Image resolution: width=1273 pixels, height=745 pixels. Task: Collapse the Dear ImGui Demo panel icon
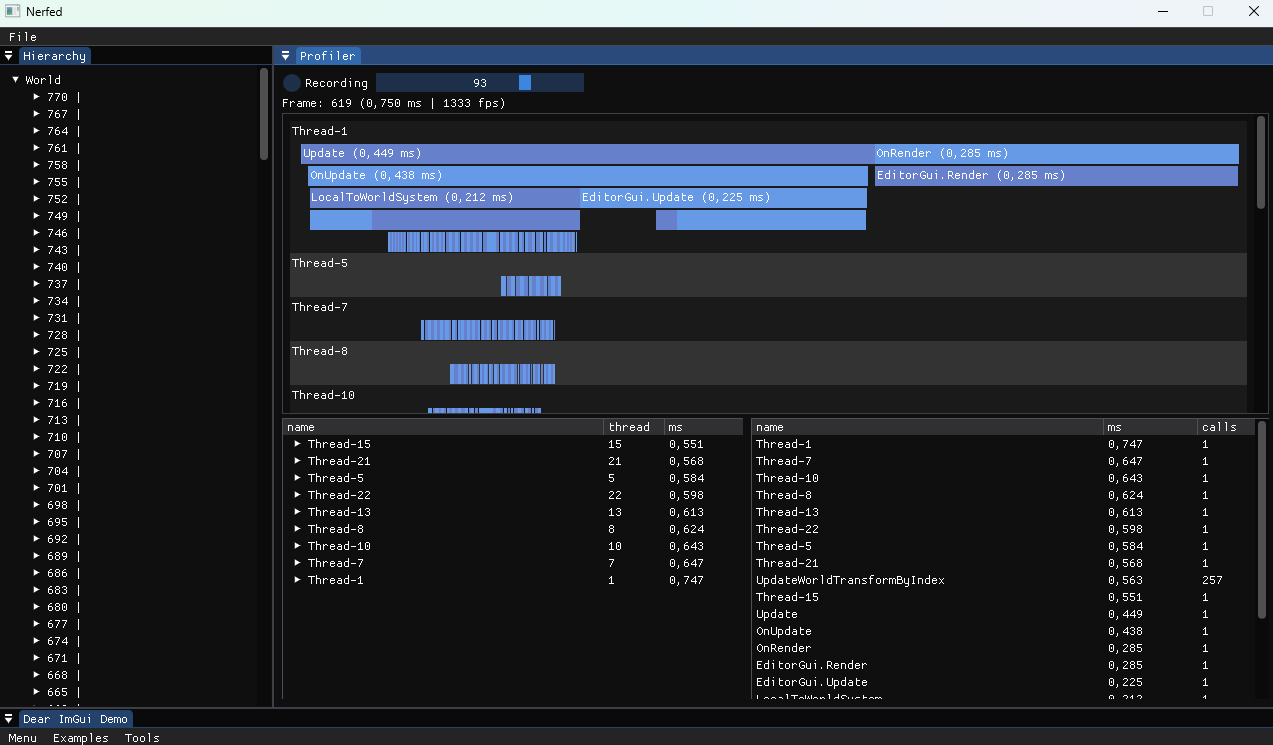[8, 719]
